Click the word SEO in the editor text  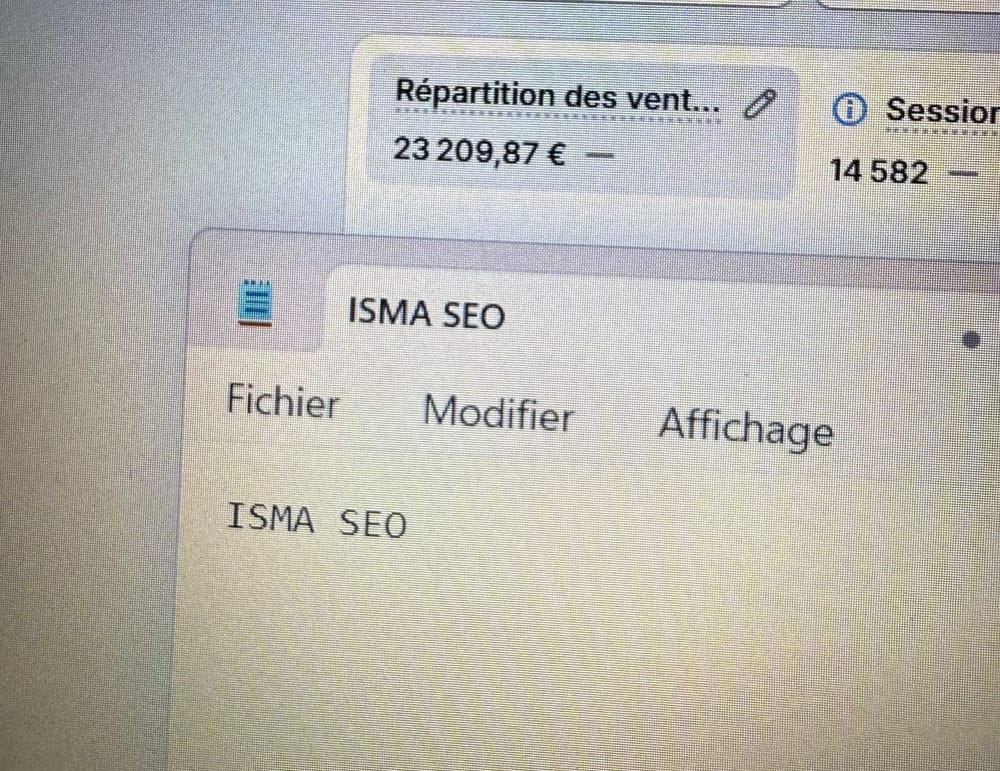coord(374,522)
